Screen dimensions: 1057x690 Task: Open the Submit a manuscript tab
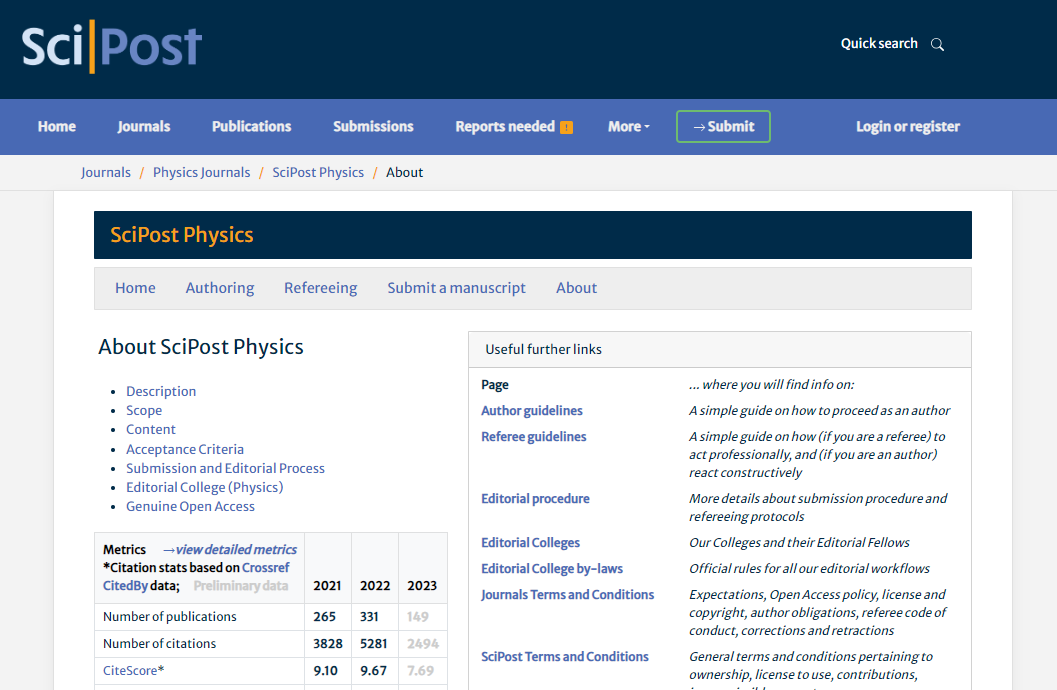click(x=456, y=288)
